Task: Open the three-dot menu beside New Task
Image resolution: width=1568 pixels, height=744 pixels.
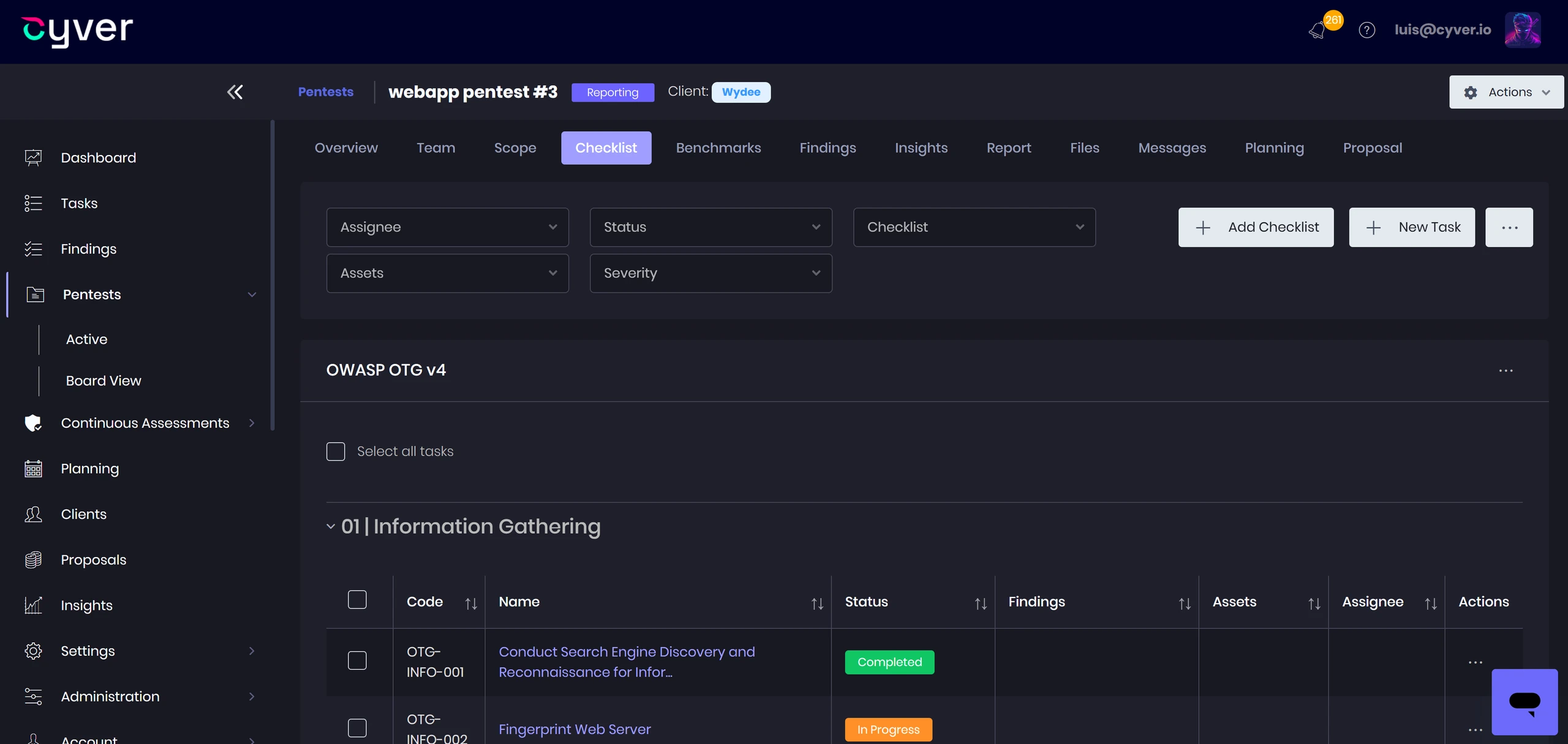Action: [1509, 227]
